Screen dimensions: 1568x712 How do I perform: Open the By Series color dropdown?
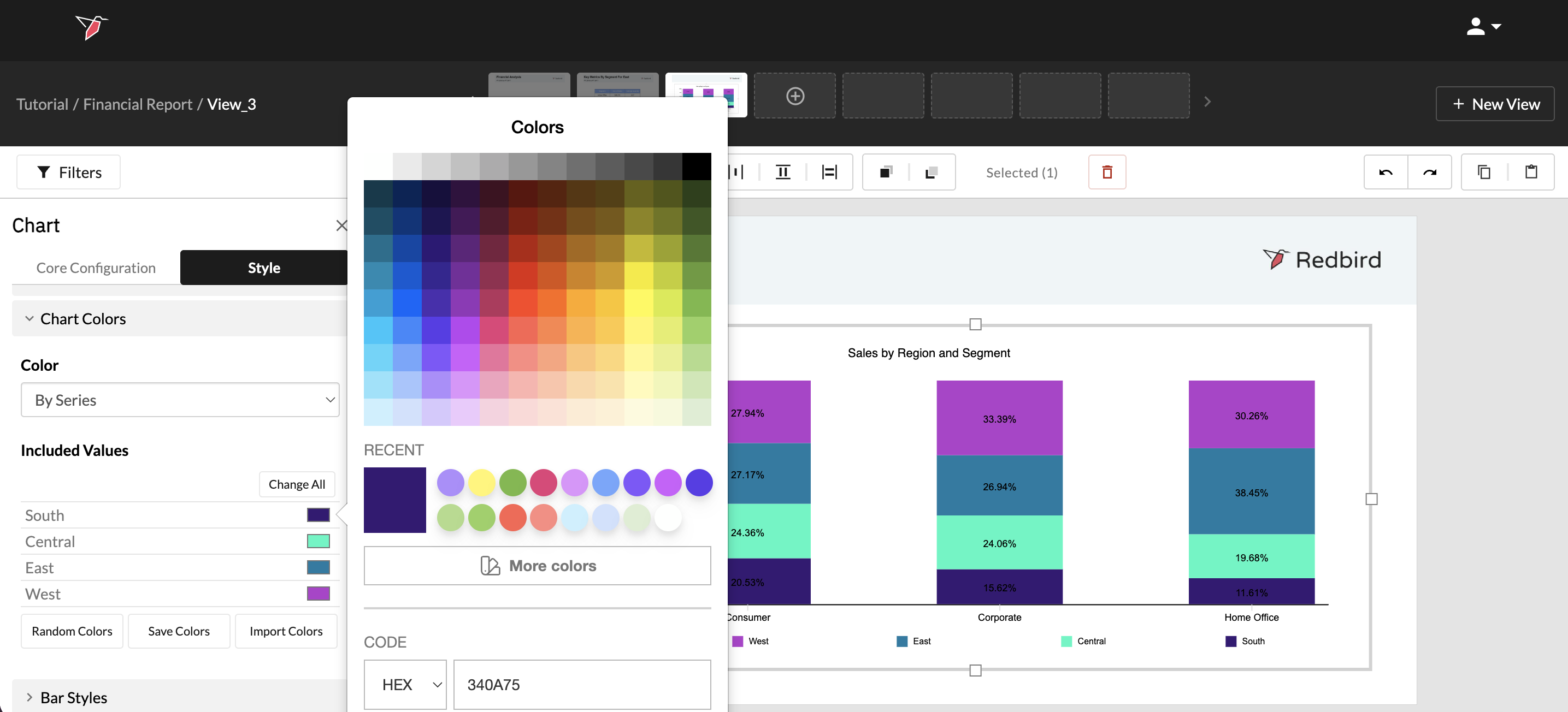coord(180,400)
